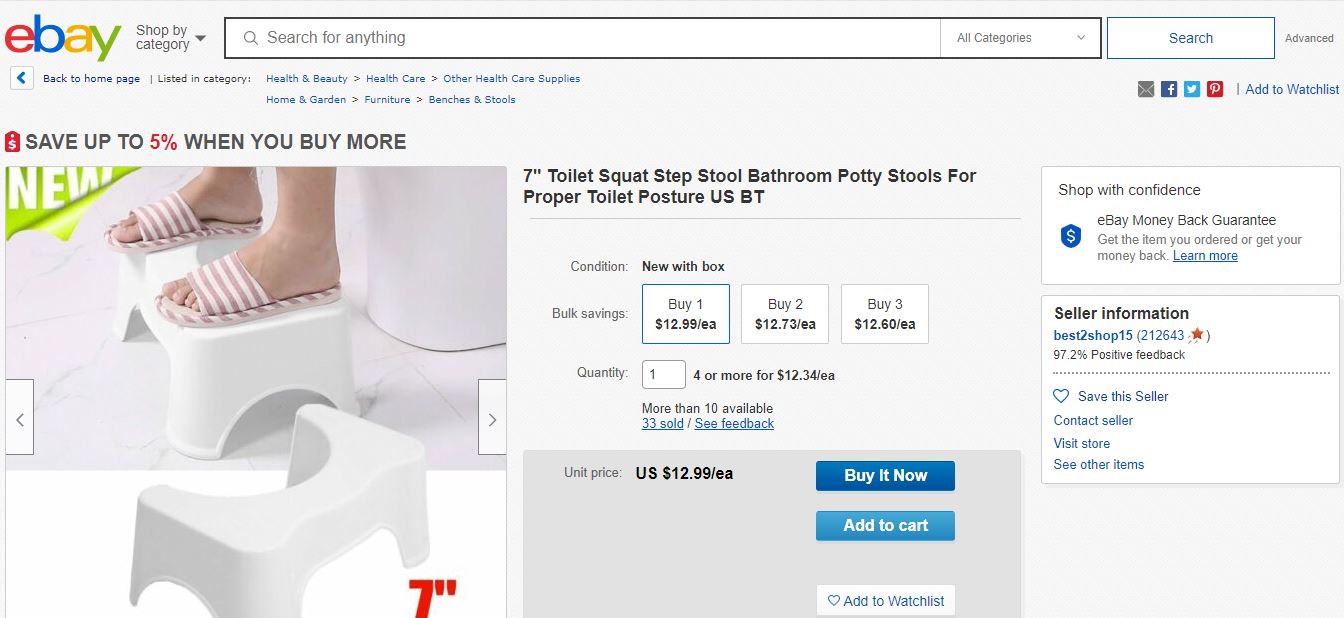Viewport: 1344px width, 618px height.
Task: Open the Shop by category dropdown
Action: pyautogui.click(x=170, y=38)
